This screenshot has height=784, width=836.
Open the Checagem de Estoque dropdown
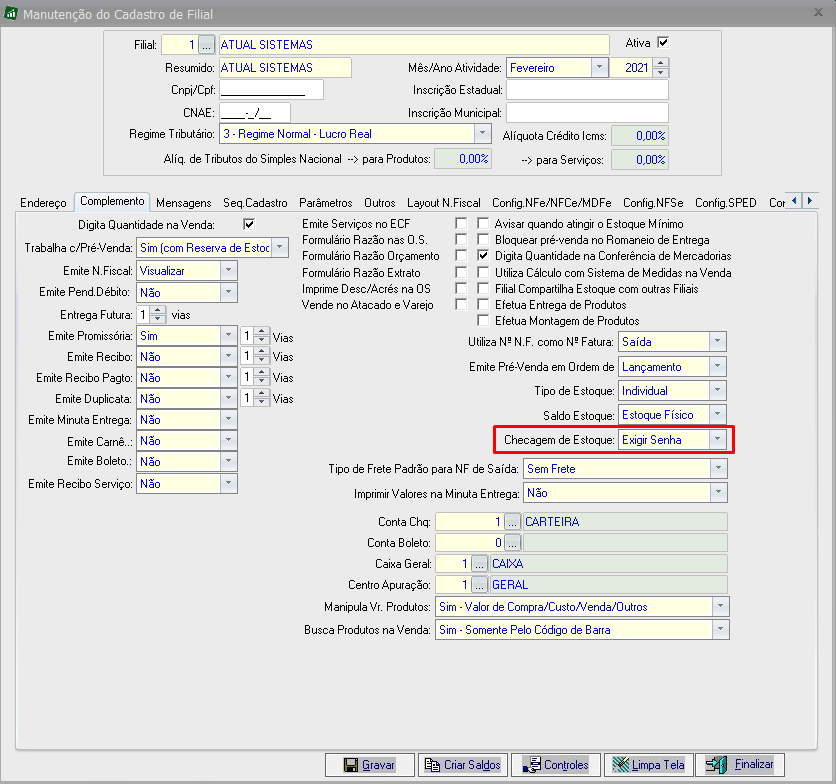click(x=718, y=439)
